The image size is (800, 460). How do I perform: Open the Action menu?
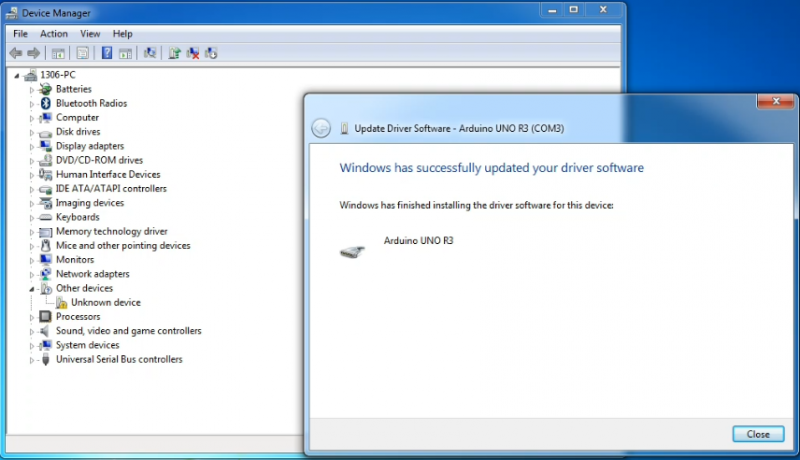[x=54, y=34]
